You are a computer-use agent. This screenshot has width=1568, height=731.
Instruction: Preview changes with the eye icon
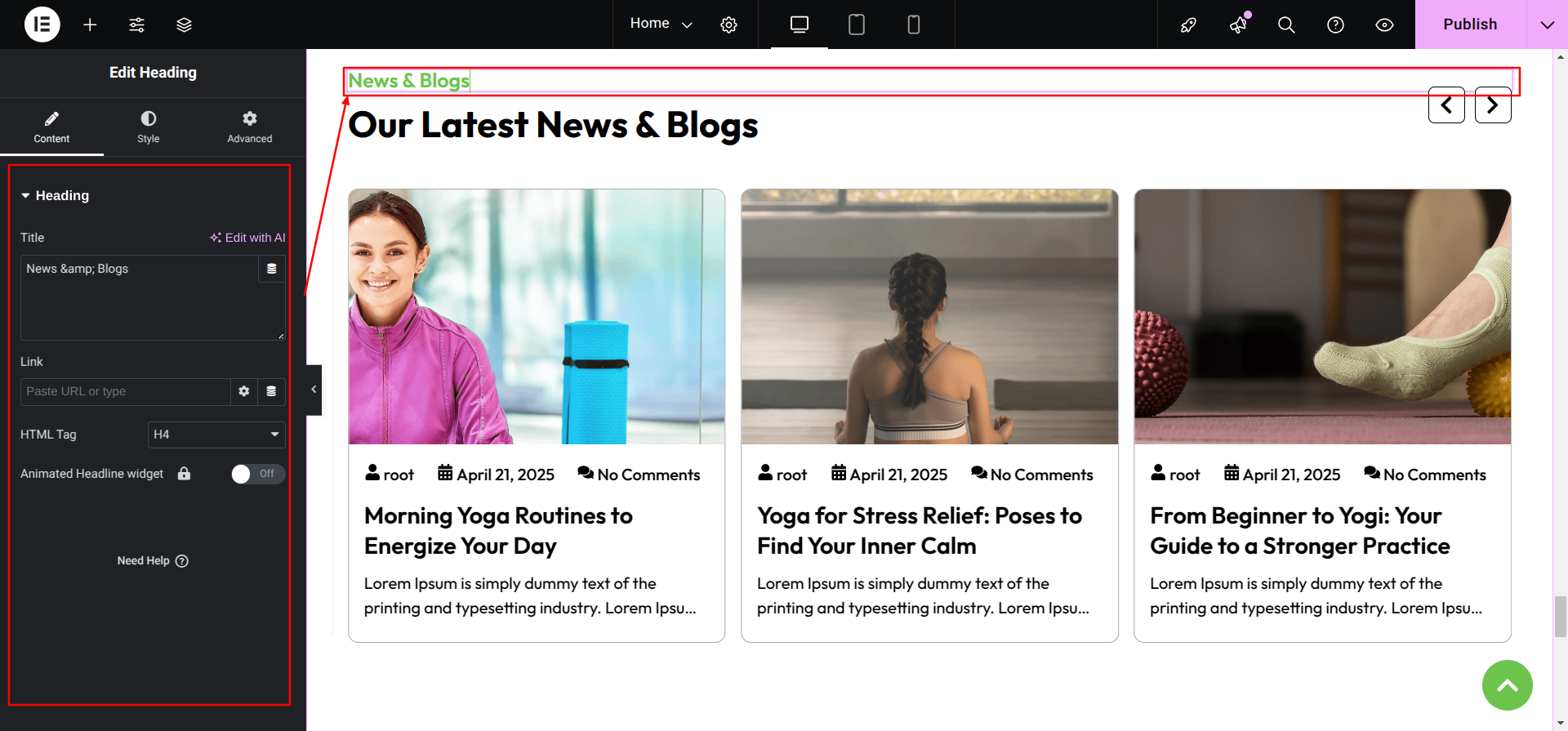tap(1384, 25)
